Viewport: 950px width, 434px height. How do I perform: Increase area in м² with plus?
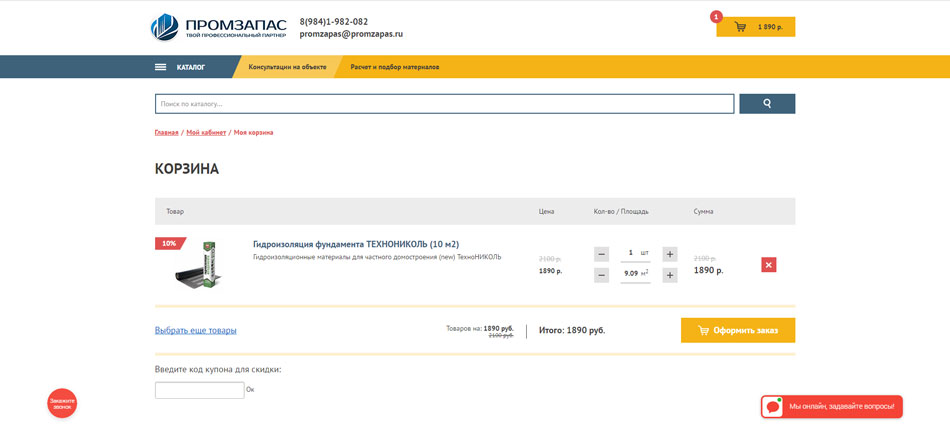pyautogui.click(x=669, y=276)
